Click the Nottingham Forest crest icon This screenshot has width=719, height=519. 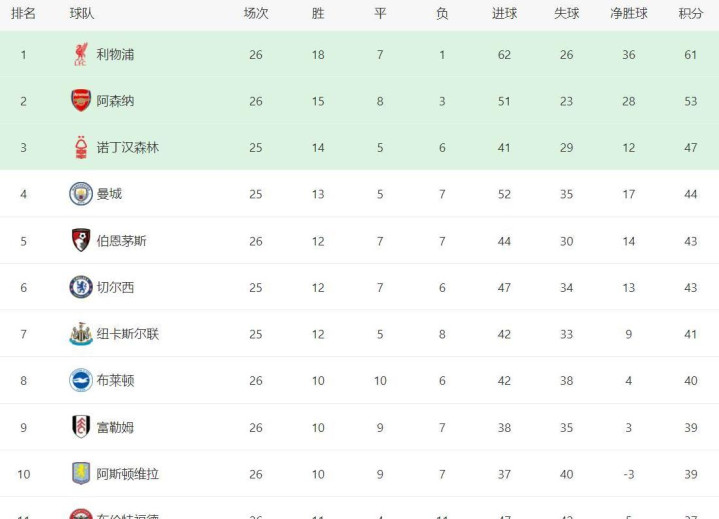tap(81, 147)
